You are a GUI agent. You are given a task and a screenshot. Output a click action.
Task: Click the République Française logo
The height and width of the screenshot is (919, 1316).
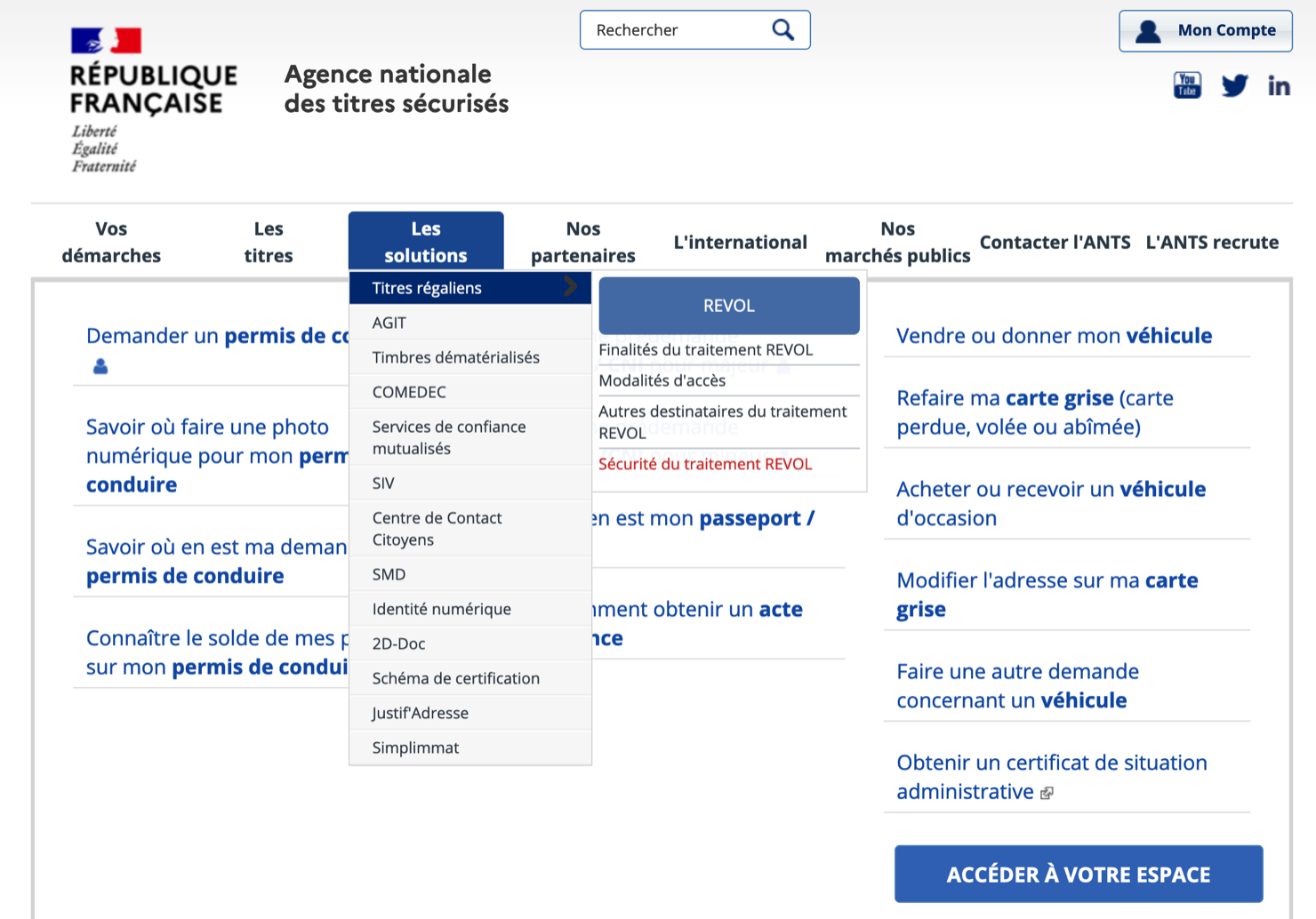(153, 100)
